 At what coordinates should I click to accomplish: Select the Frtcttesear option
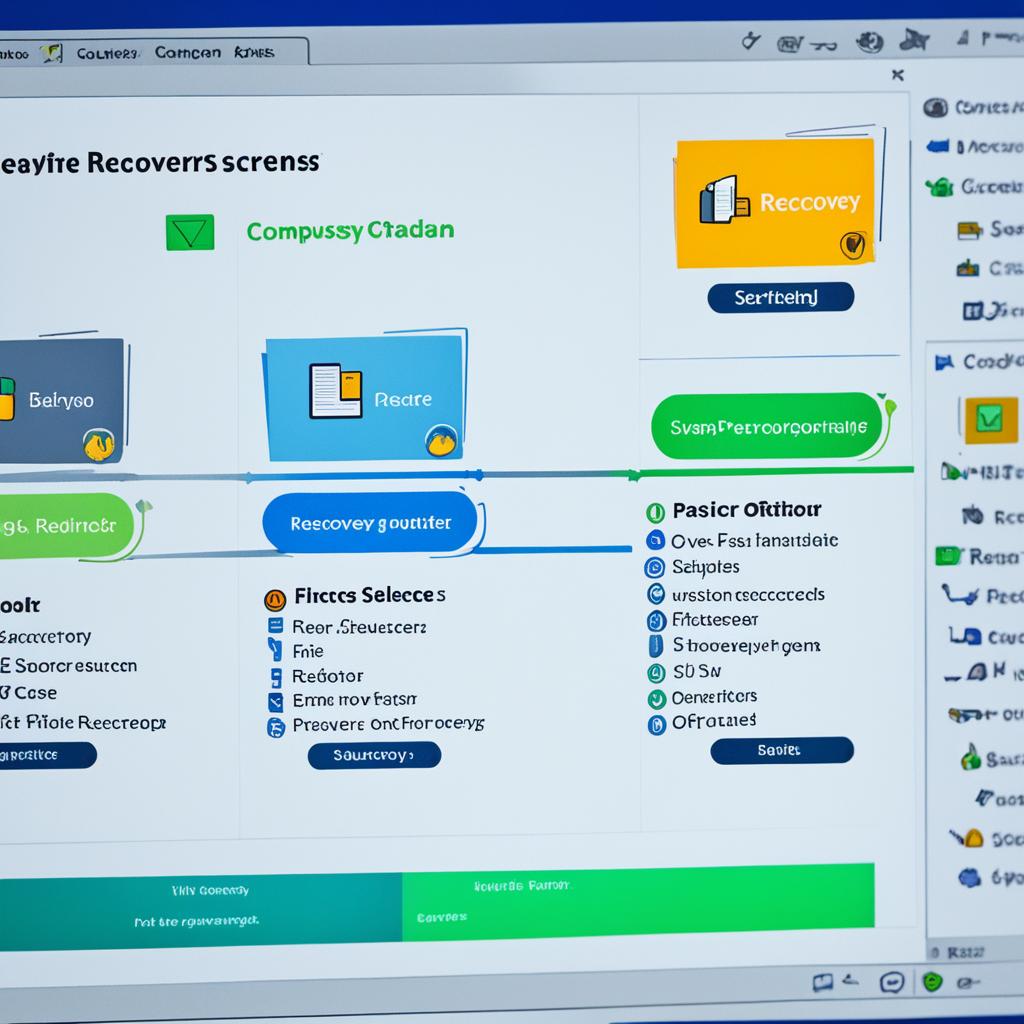(x=656, y=620)
